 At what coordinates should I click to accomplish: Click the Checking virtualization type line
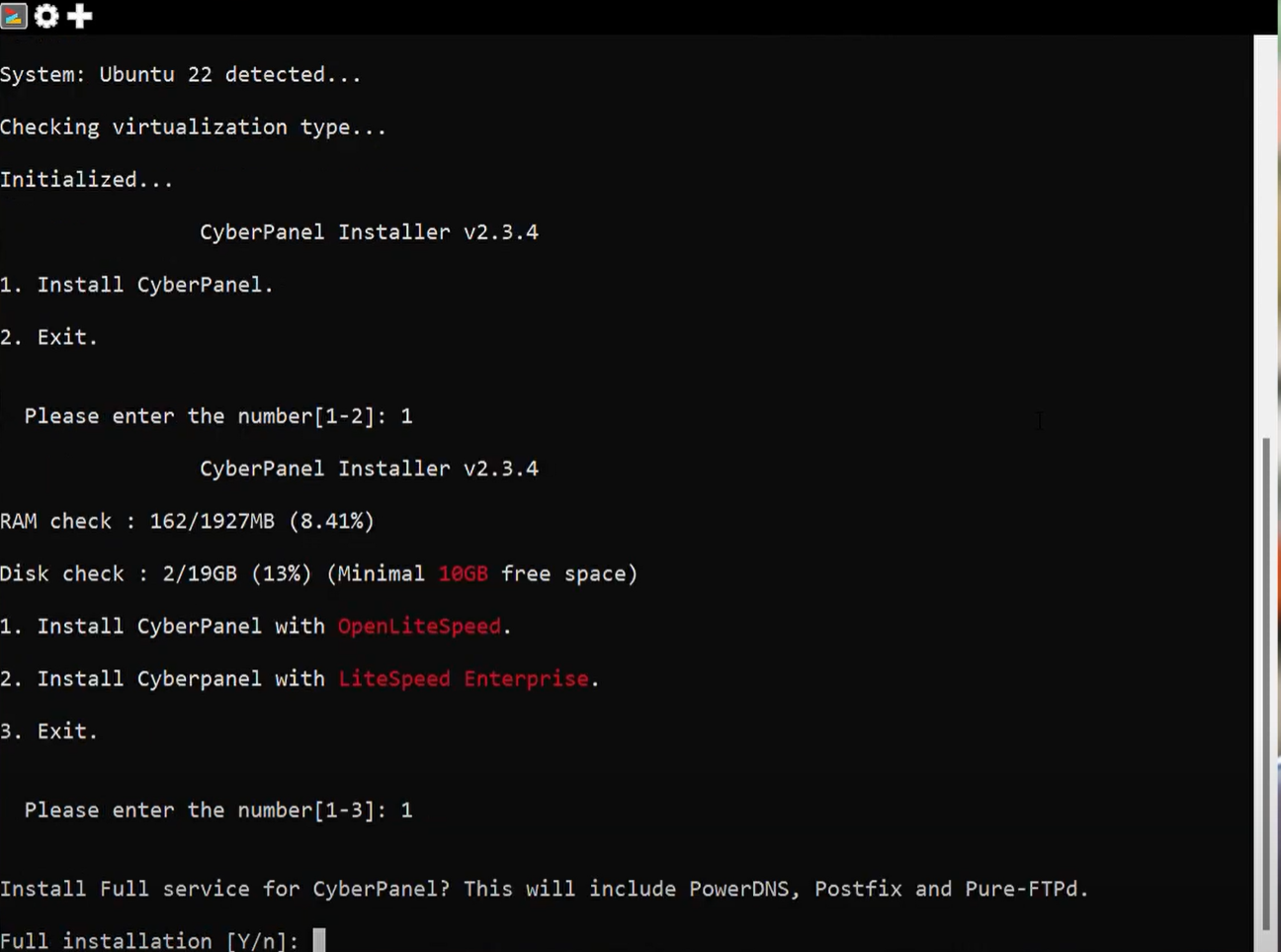193,127
